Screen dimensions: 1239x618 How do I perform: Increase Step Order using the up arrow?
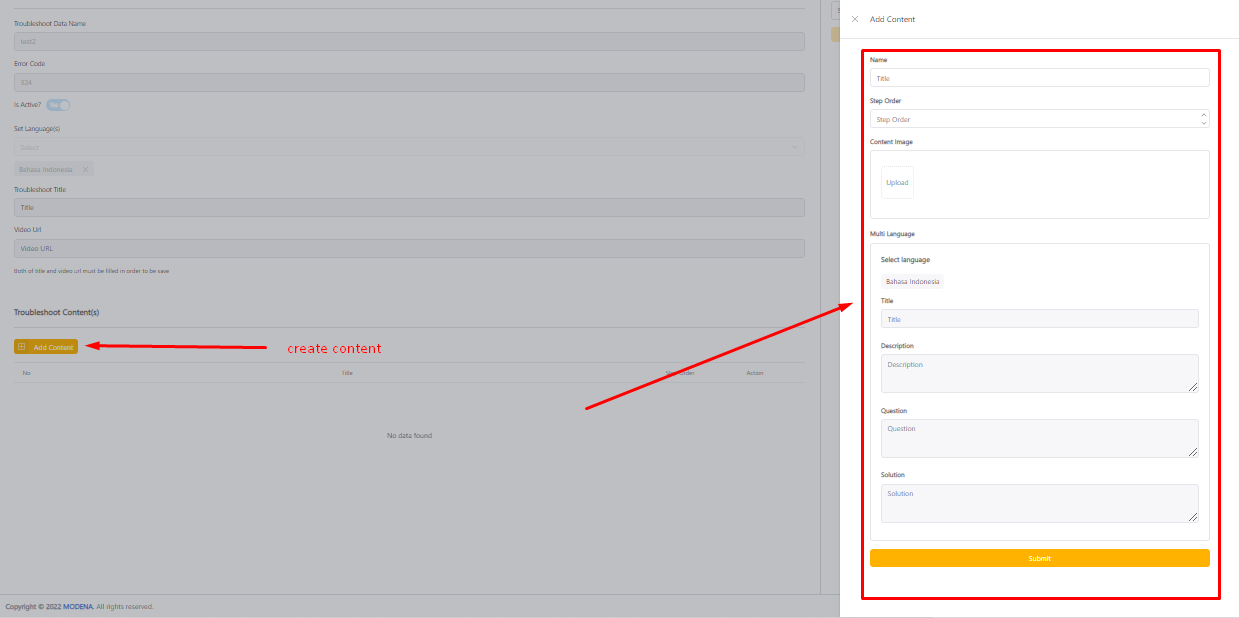point(1203,115)
